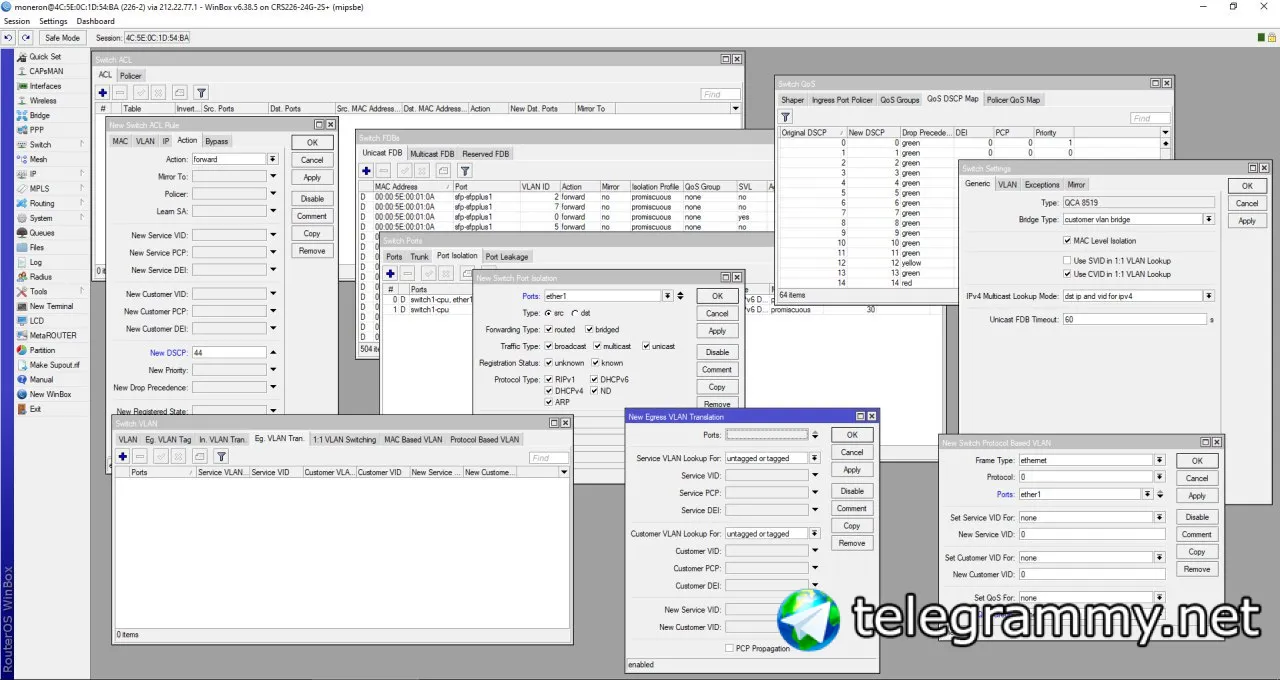Open Bridge in the sidebar

coord(39,115)
